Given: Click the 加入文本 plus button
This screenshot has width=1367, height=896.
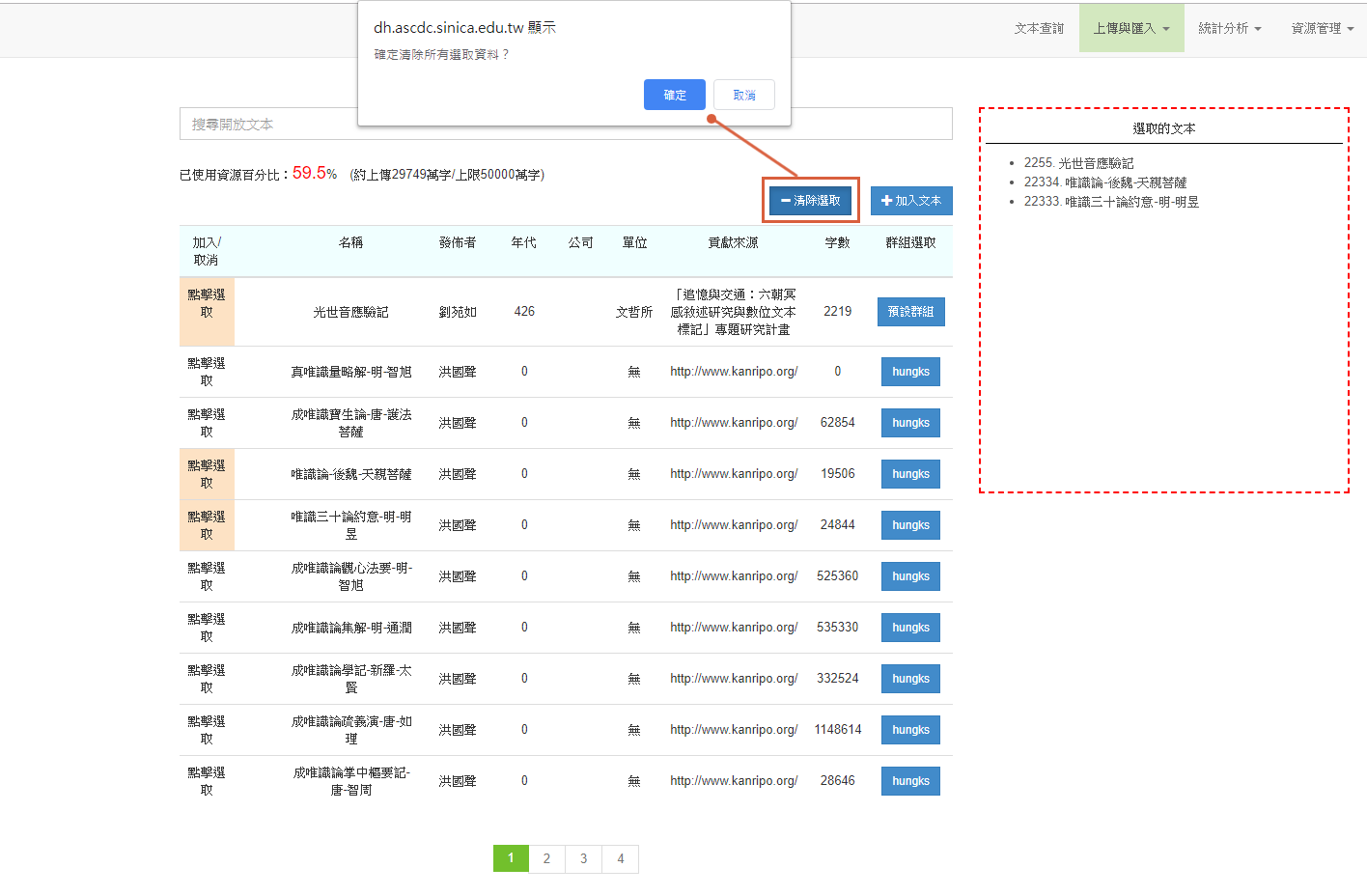Looking at the screenshot, I should point(910,201).
